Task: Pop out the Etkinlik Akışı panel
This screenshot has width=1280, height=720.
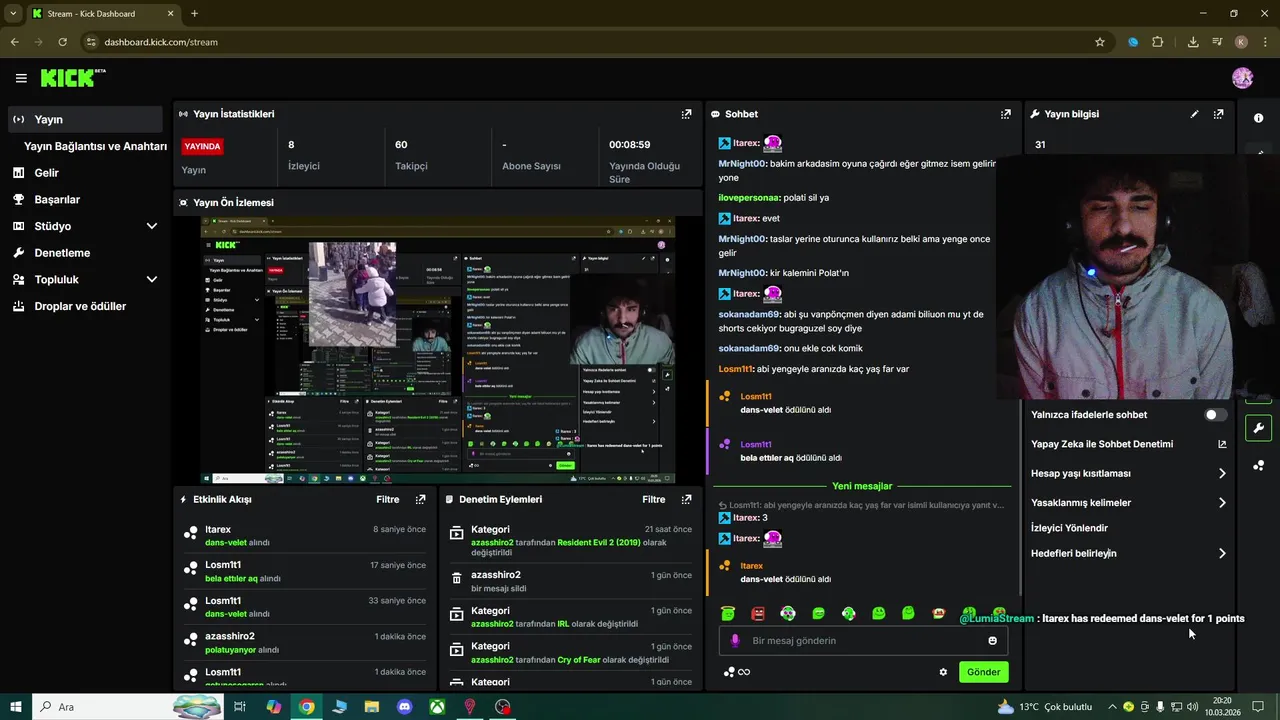Action: [420, 499]
